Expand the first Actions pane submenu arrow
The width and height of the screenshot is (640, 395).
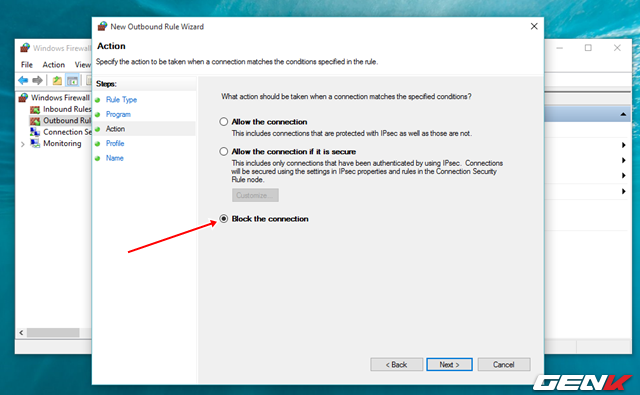[x=623, y=145]
